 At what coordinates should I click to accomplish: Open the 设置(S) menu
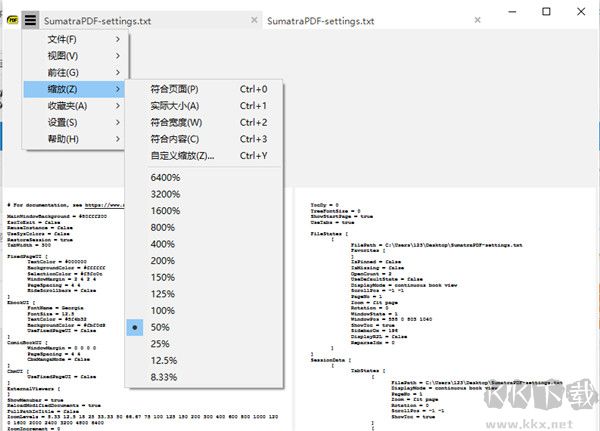pos(73,122)
